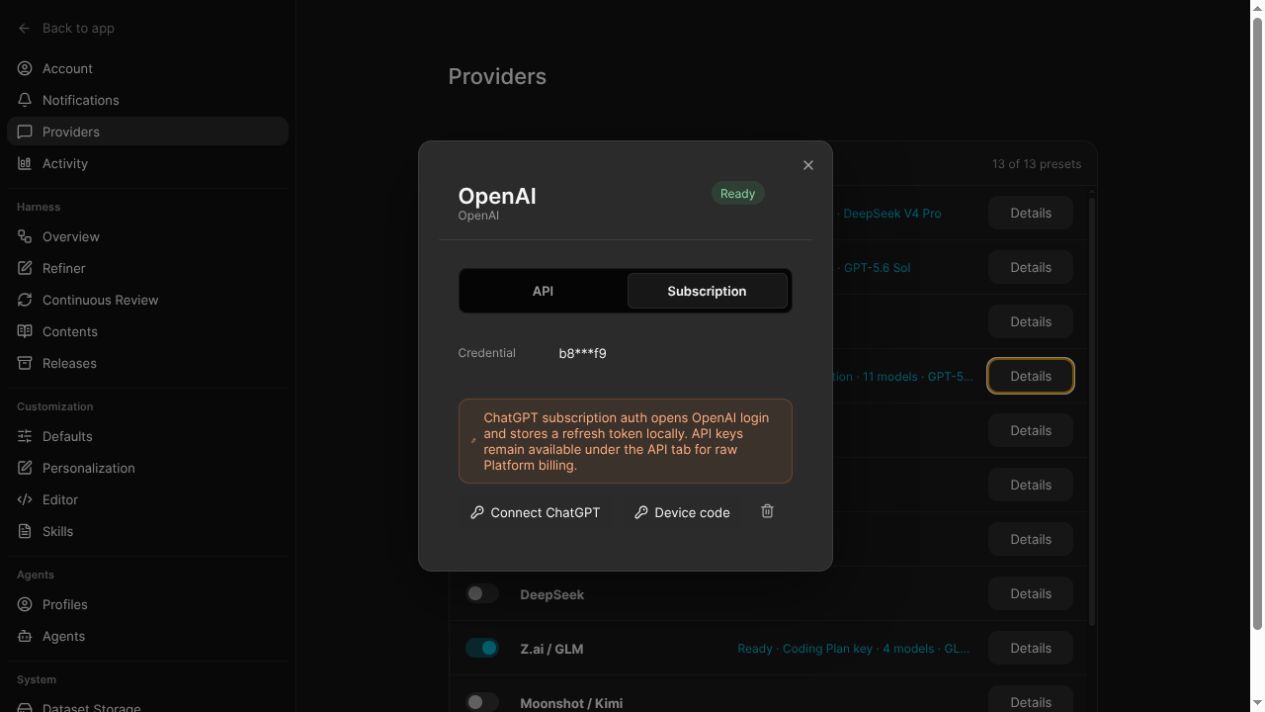Switch to the API tab
Image resolution: width=1265 pixels, height=712 pixels.
click(x=543, y=291)
